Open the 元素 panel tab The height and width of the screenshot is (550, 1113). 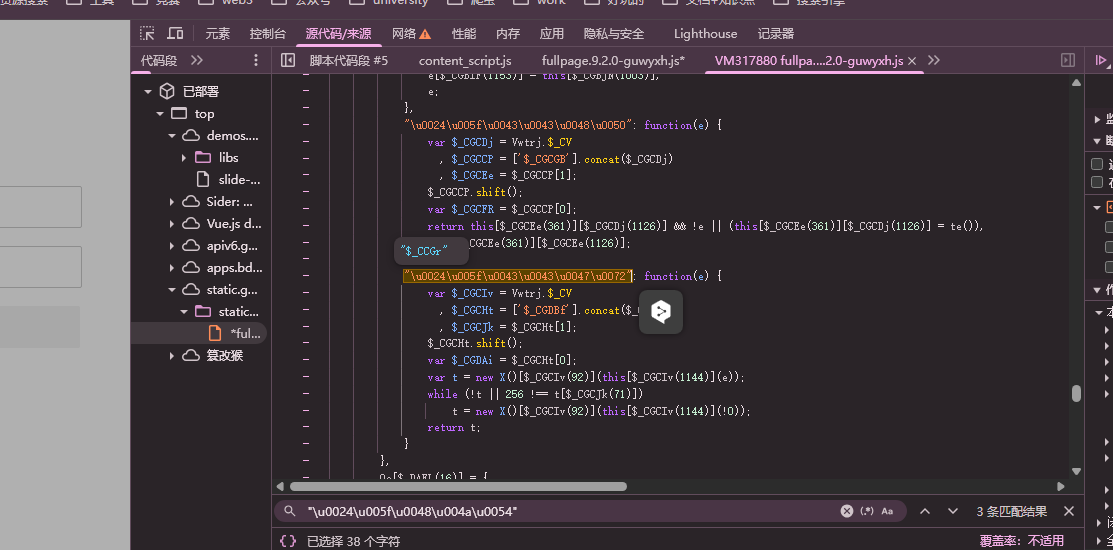tap(218, 33)
